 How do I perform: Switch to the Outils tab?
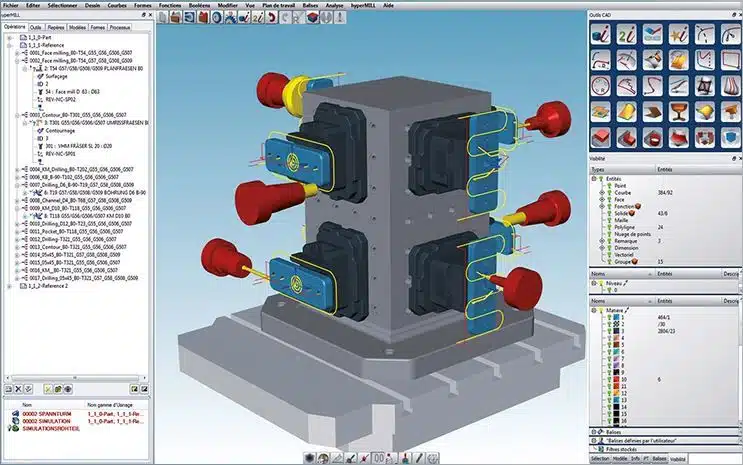[x=36, y=27]
